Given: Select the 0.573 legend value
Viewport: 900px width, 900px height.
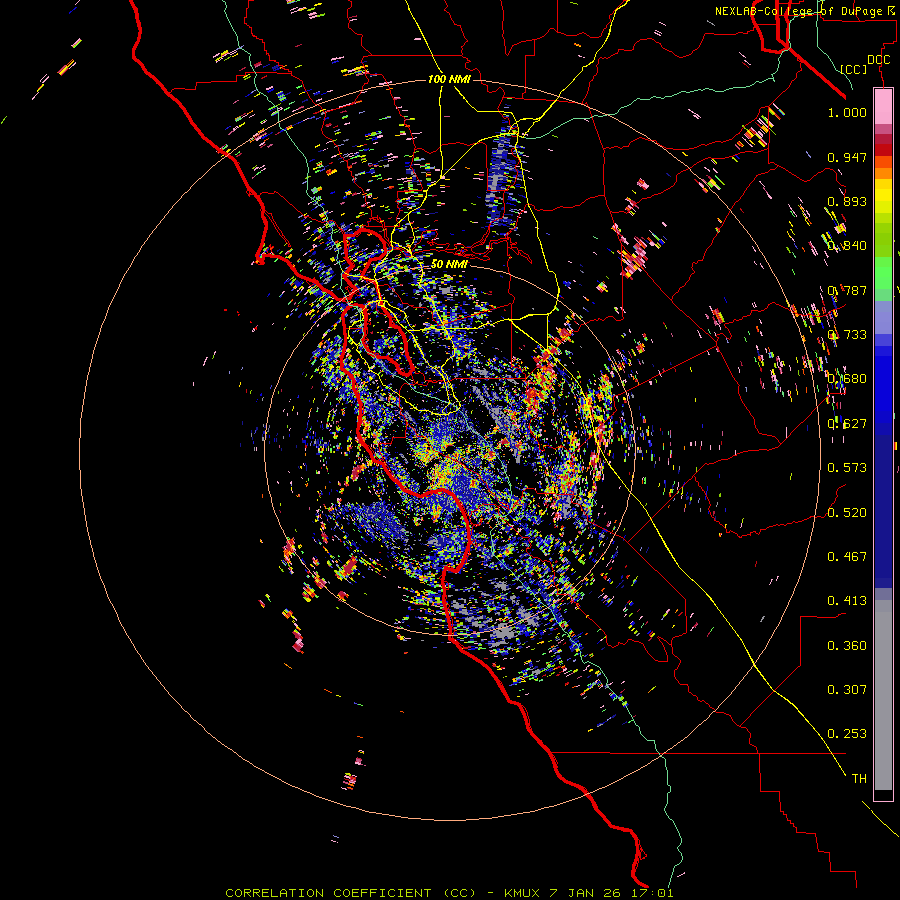Looking at the screenshot, I should click(x=847, y=468).
